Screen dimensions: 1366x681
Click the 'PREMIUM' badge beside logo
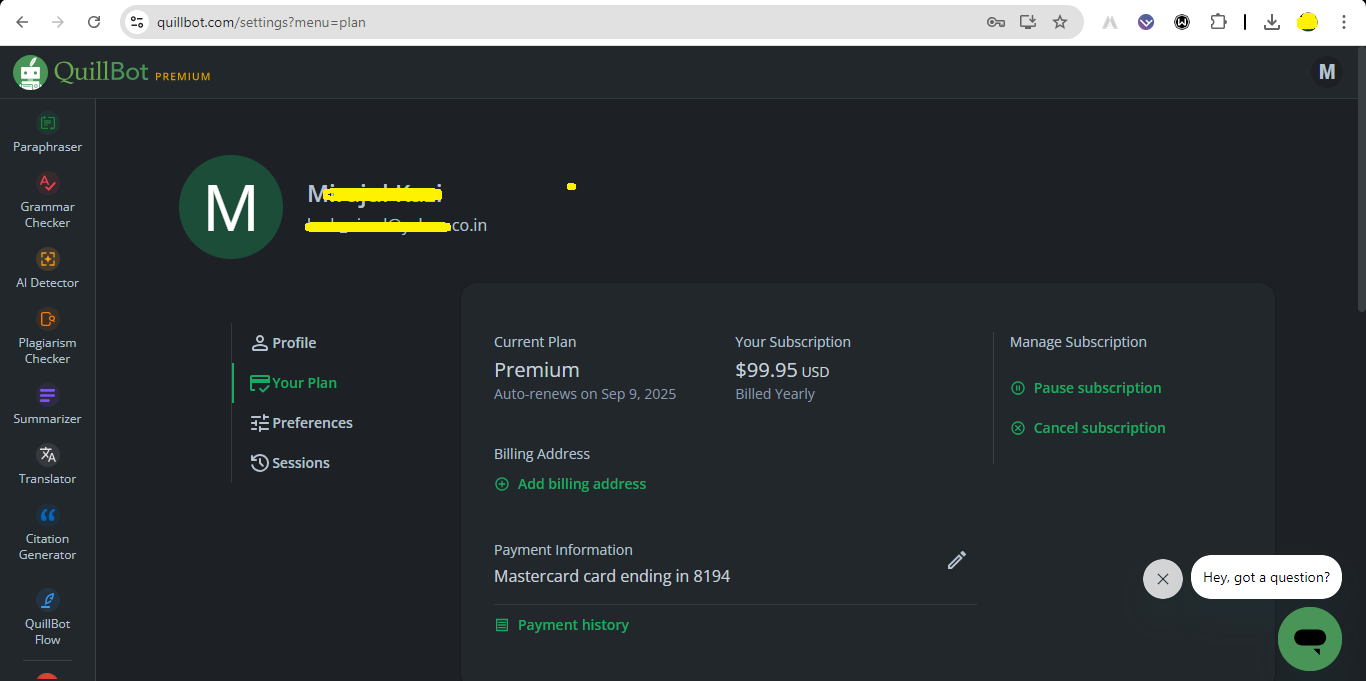point(183,77)
